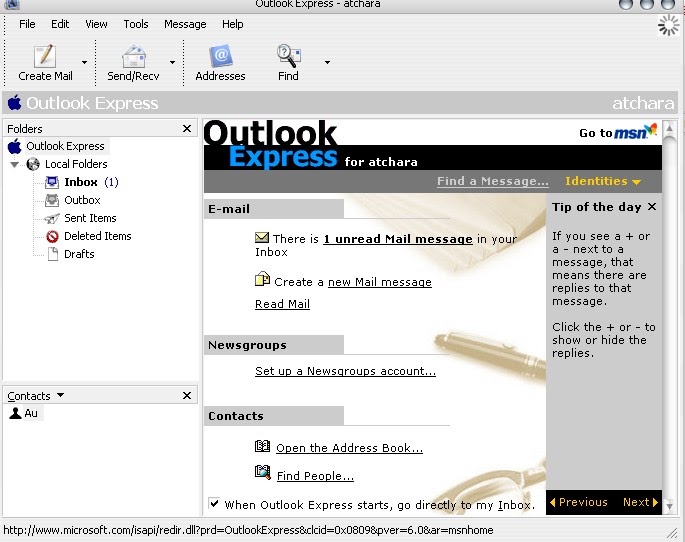This screenshot has width=685, height=542.
Task: Select the Inbox folder icon
Action: pyautogui.click(x=52, y=182)
